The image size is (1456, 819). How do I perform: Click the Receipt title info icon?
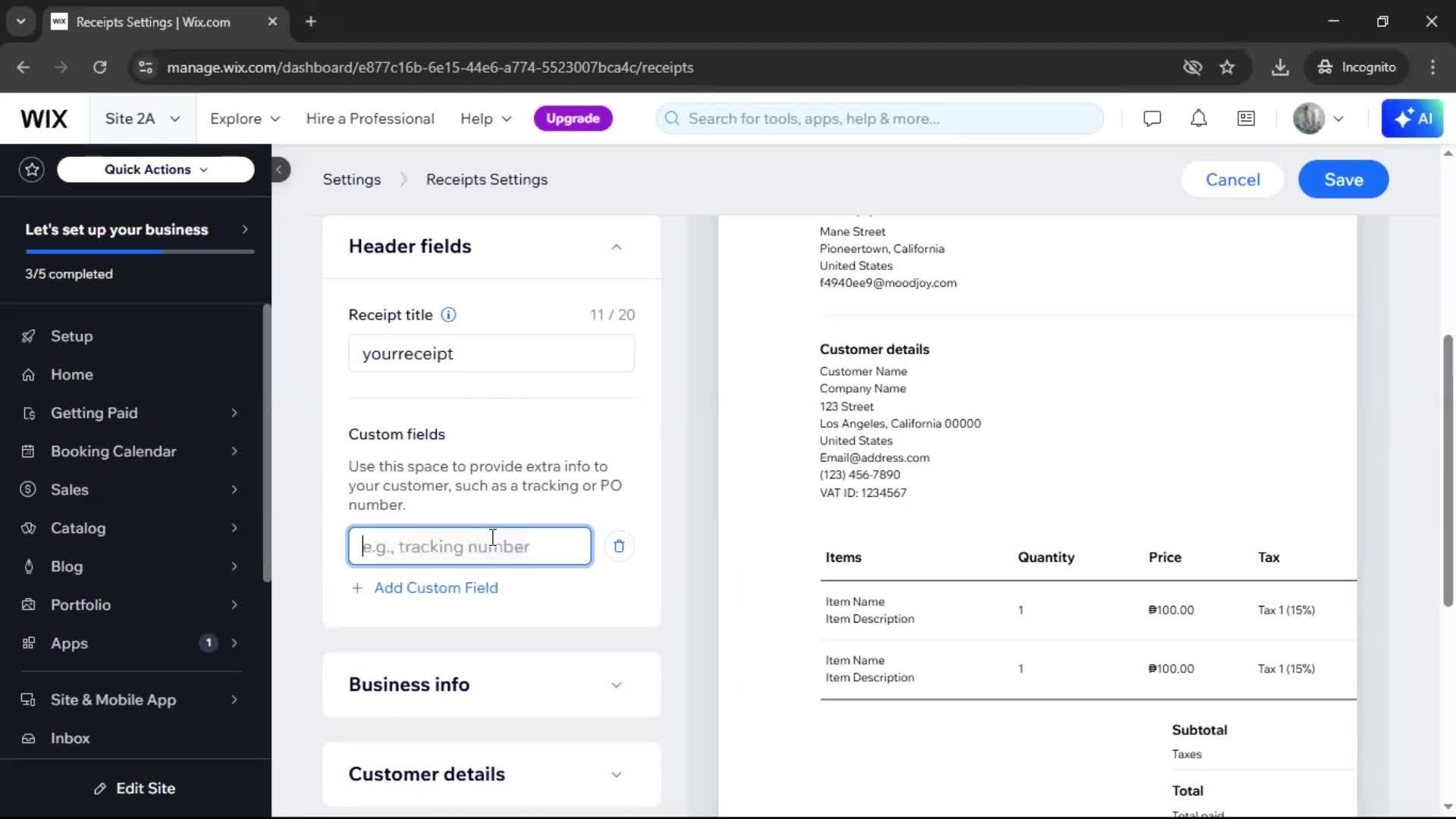point(448,315)
